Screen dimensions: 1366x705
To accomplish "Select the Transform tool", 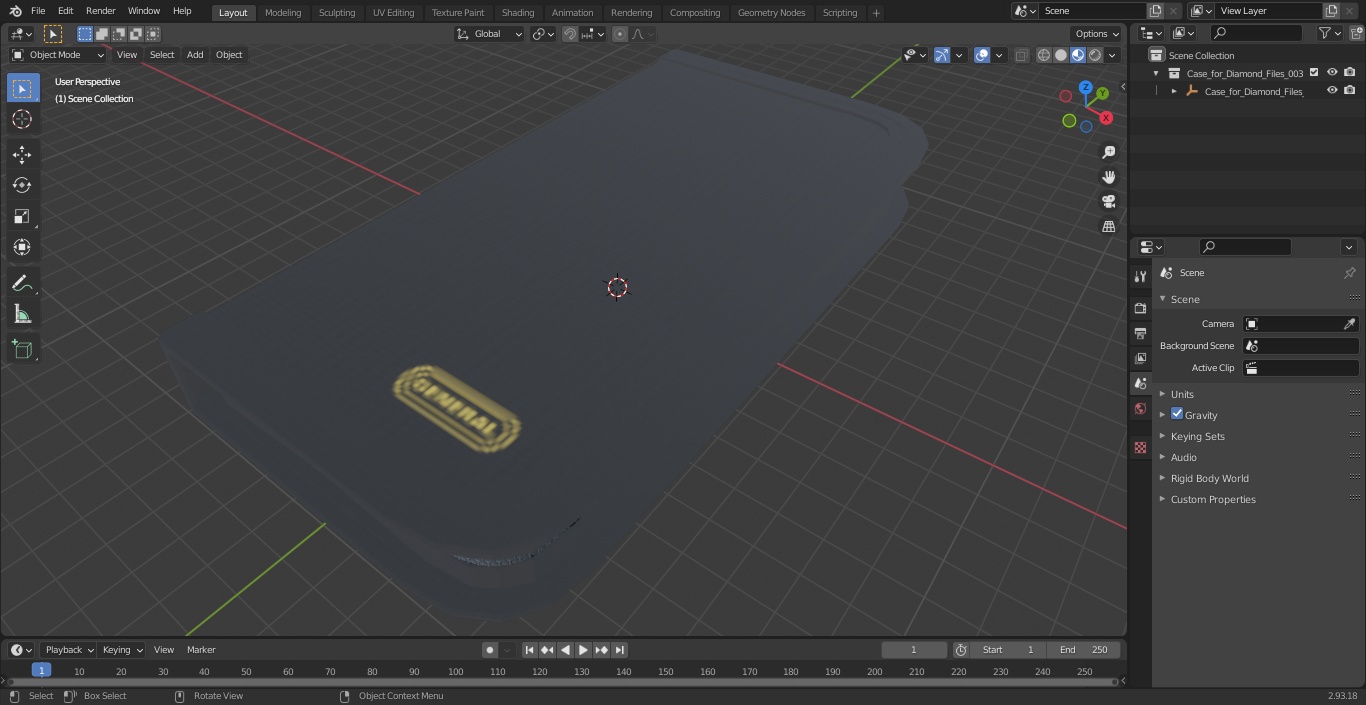I will point(23,248).
